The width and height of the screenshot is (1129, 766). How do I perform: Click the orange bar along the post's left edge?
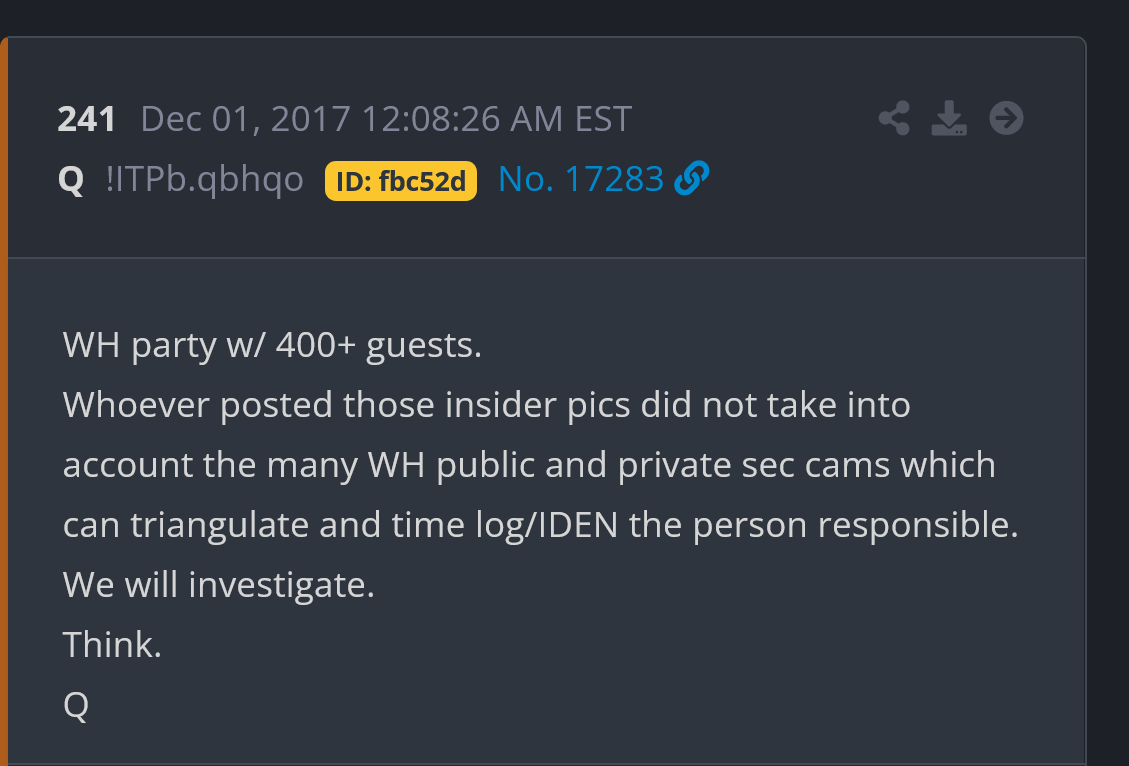pyautogui.click(x=3, y=400)
